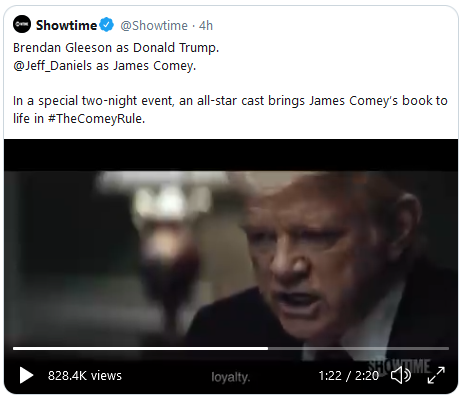464x399 pixels.
Task: Click the 'loyalty.' caption text
Action: tap(230, 377)
